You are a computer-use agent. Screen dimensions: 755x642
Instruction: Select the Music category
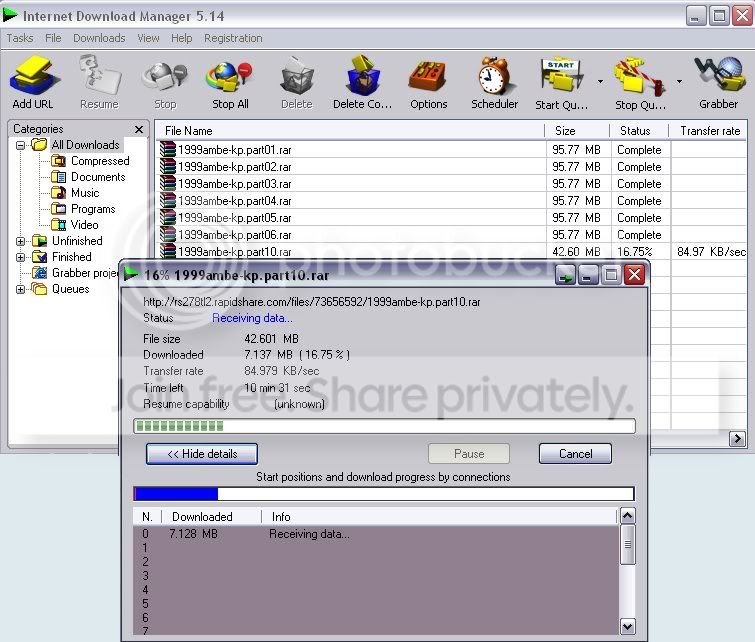85,193
